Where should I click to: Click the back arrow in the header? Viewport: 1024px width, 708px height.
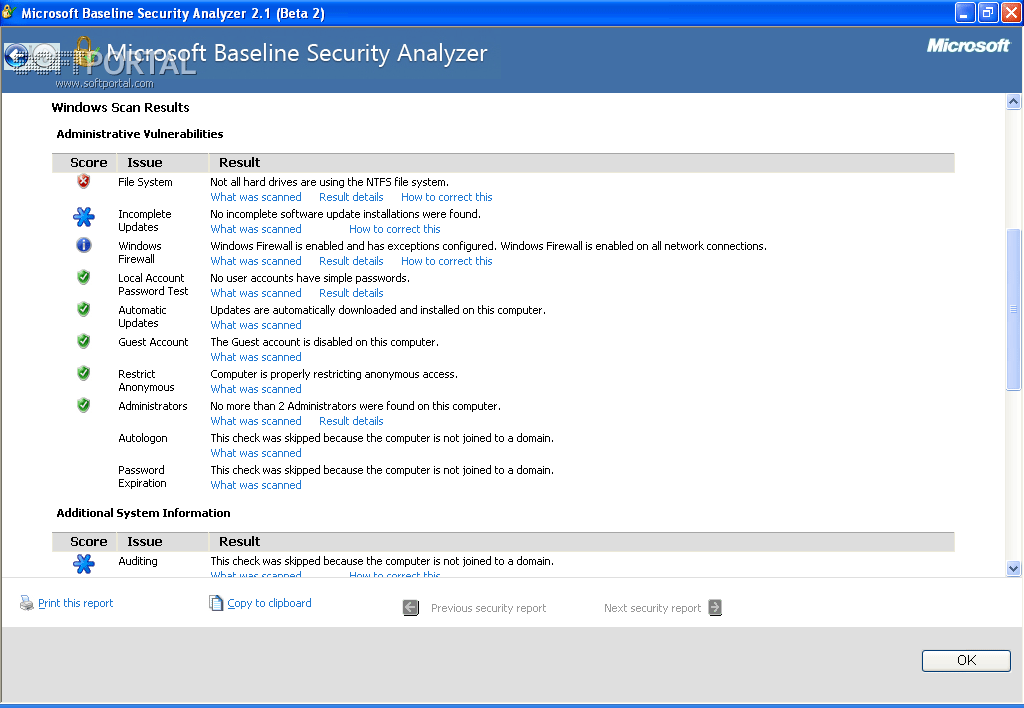16,57
